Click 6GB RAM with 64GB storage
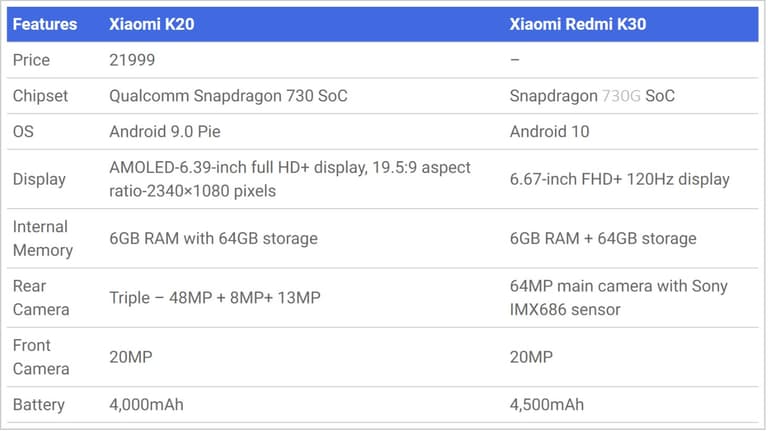This screenshot has height=431, width=768. 213,238
